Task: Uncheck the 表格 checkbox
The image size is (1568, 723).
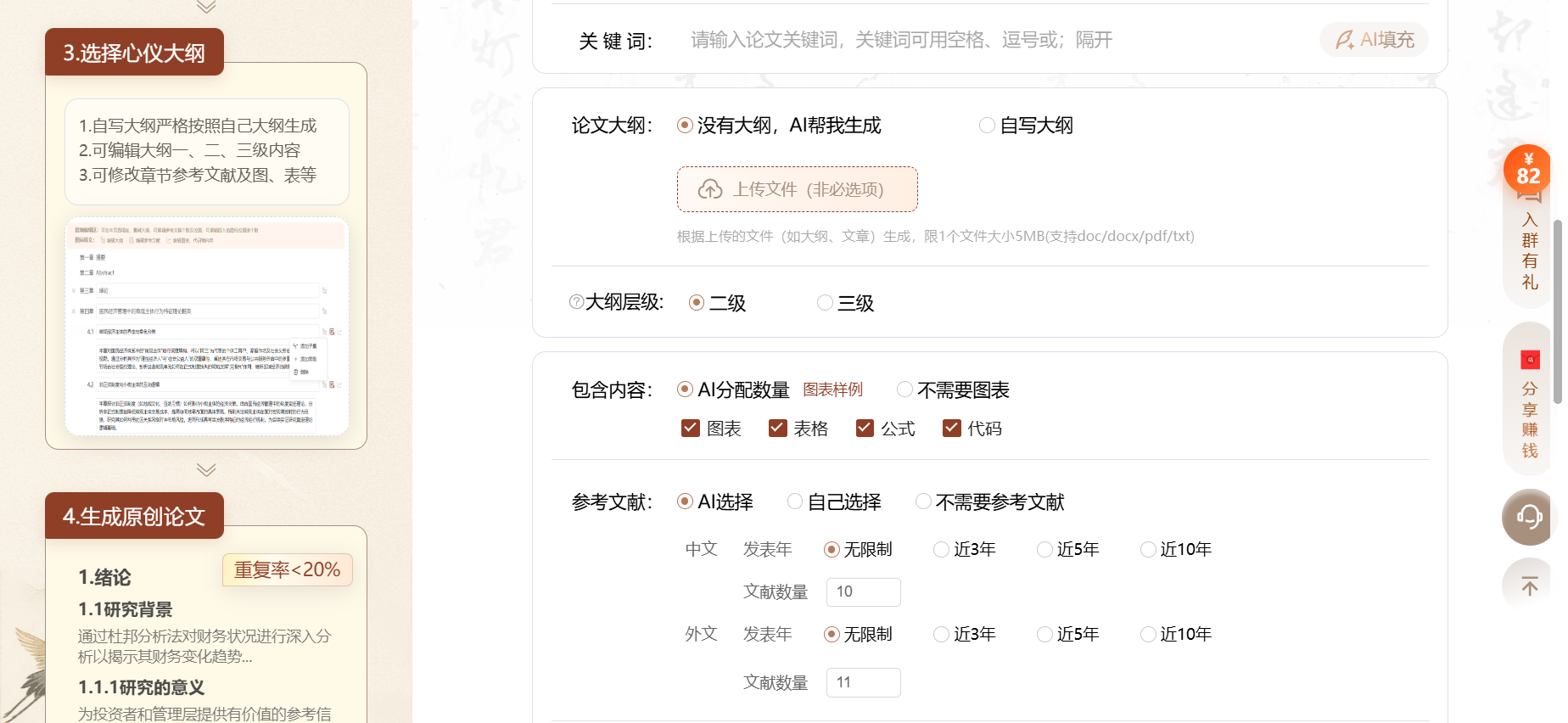Action: 777,429
